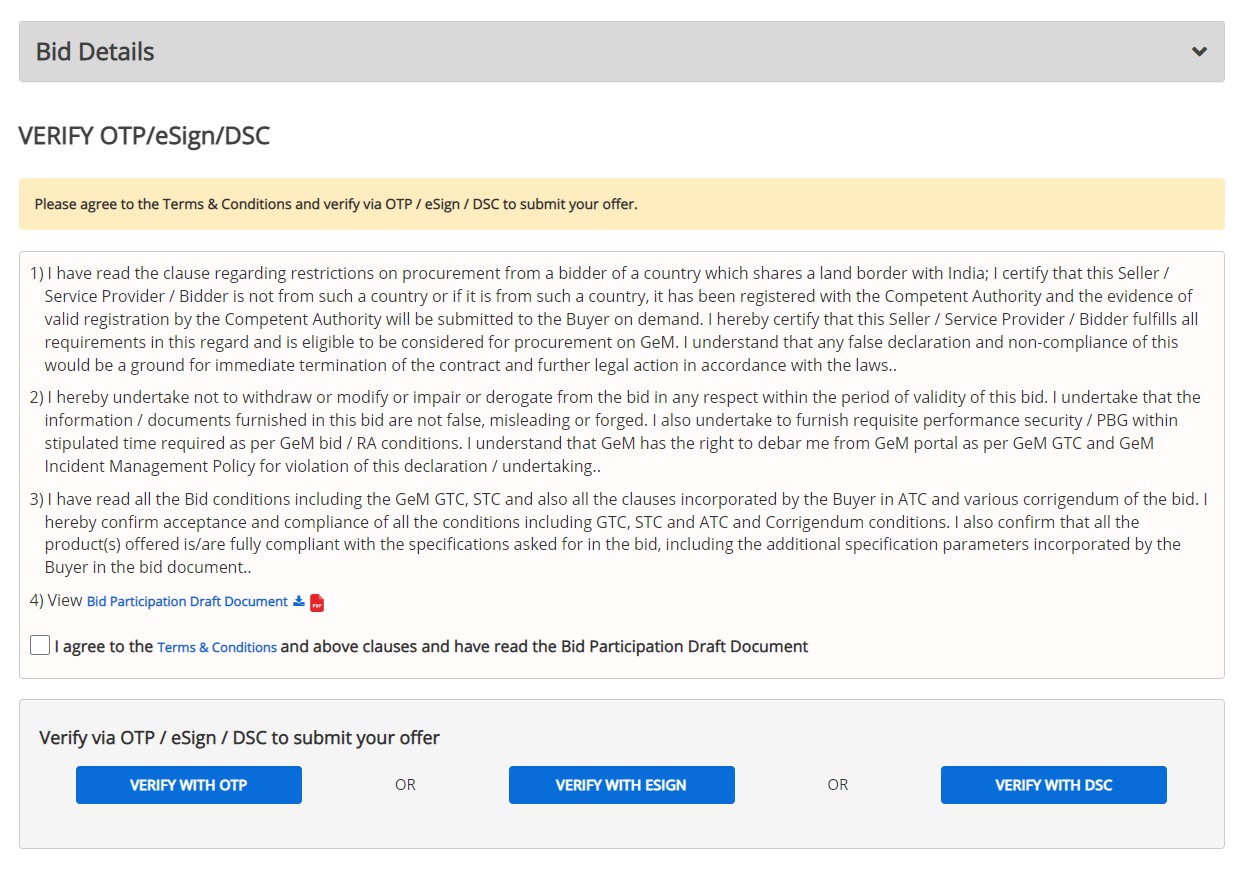
Task: Expand Bid Details using the chevron arrow
Action: [1199, 52]
